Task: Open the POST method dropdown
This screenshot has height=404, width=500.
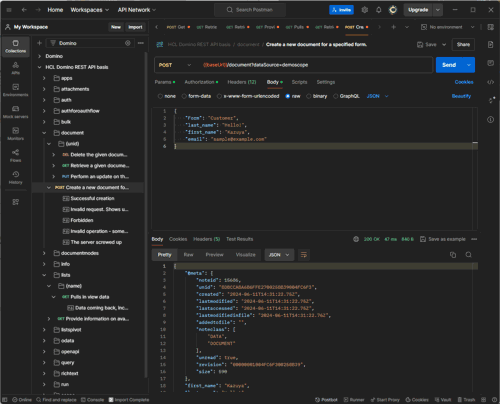Action: [x=175, y=65]
